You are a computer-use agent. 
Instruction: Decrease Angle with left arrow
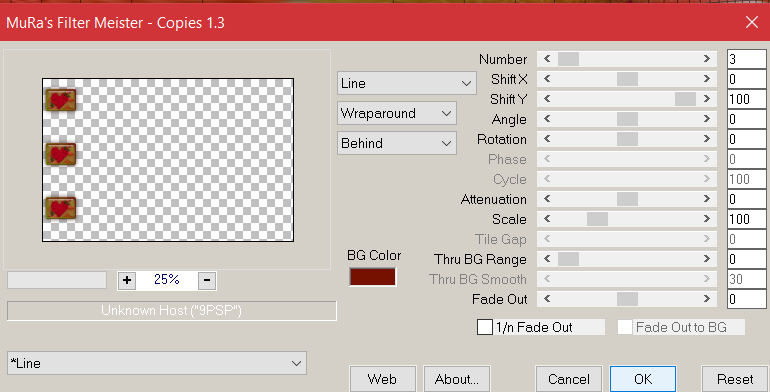[x=547, y=119]
